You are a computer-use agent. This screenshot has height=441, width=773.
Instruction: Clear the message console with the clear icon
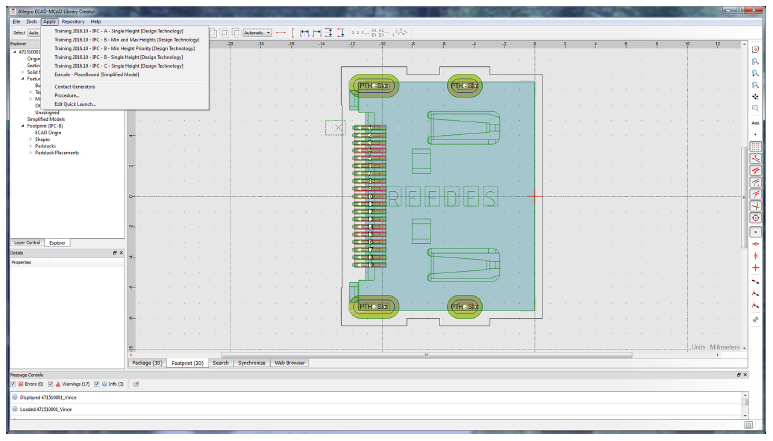click(x=136, y=383)
